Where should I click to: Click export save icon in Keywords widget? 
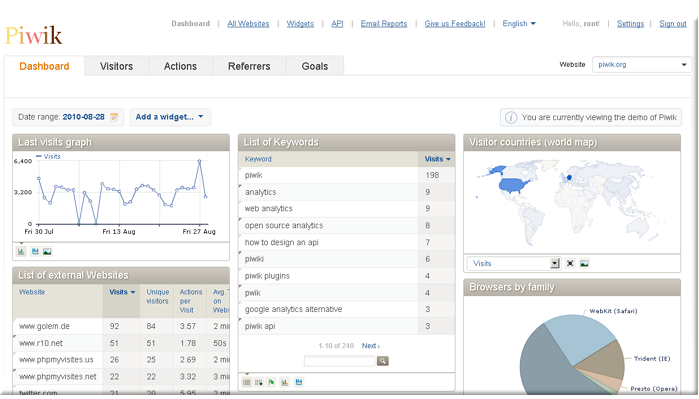point(299,382)
